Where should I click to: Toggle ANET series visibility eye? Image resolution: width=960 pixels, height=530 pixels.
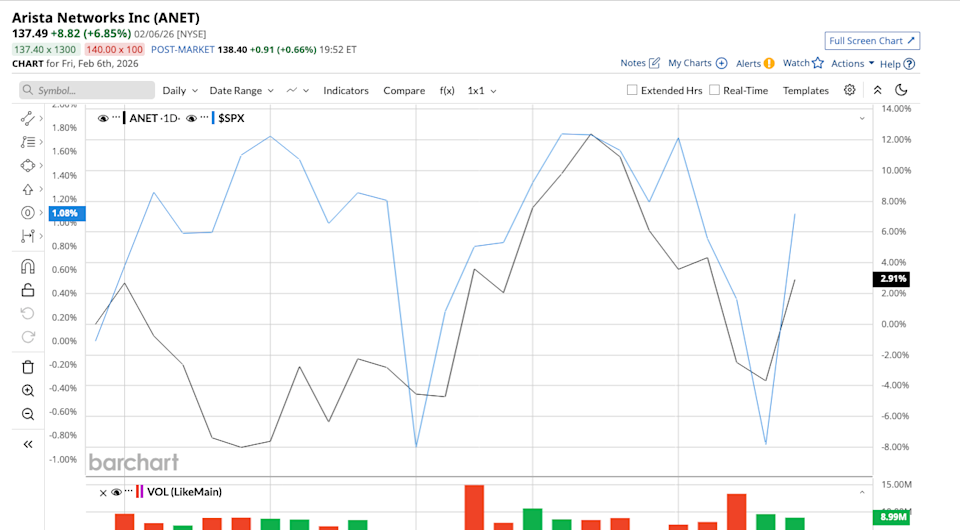point(103,118)
